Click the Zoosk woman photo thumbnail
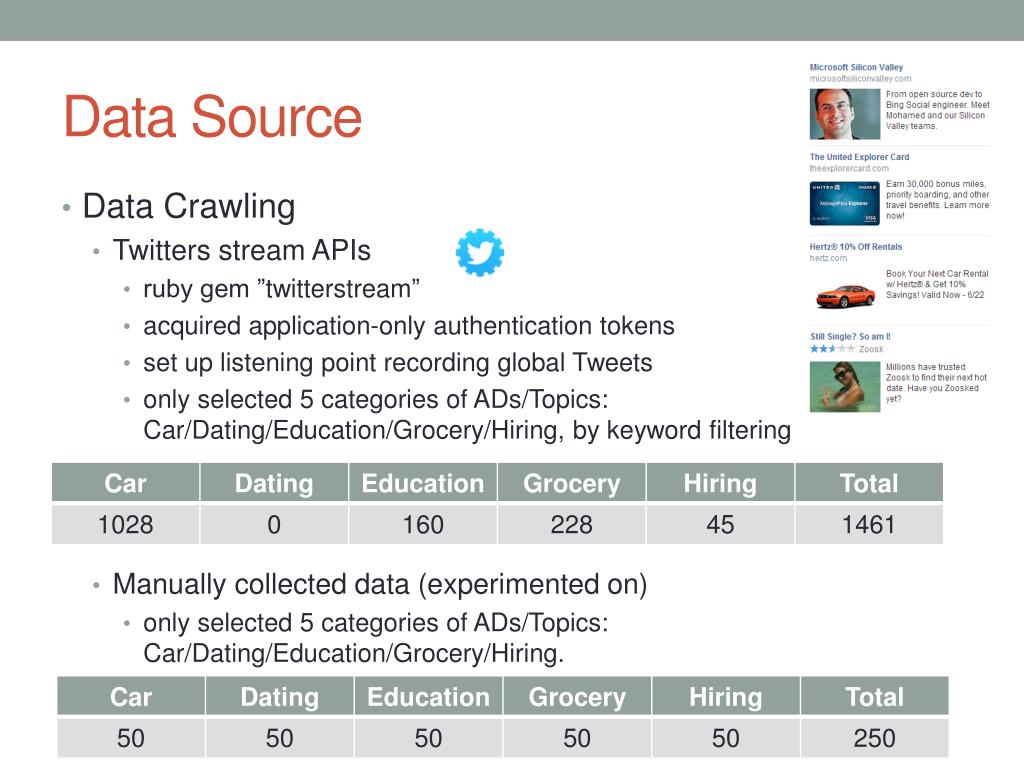 (x=844, y=387)
